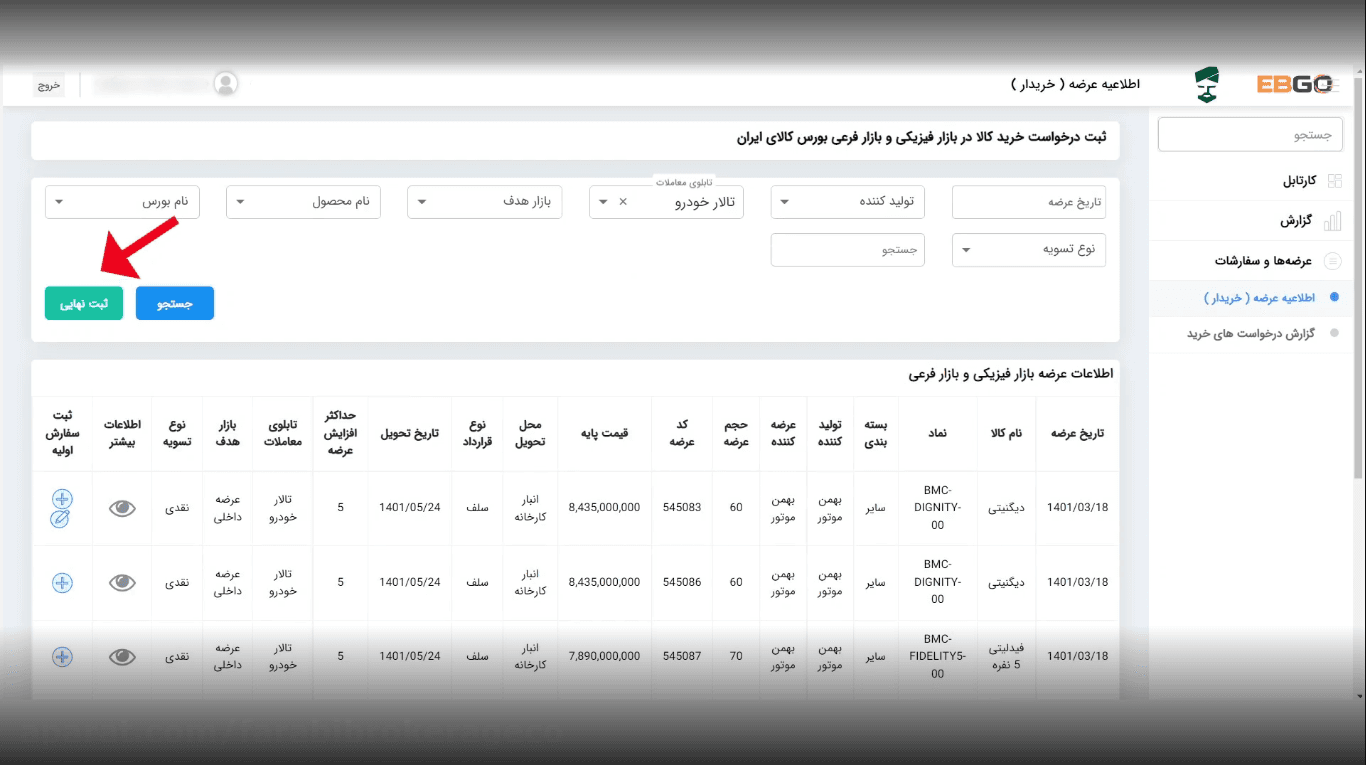Click the نام کالا column header

coord(1008,434)
